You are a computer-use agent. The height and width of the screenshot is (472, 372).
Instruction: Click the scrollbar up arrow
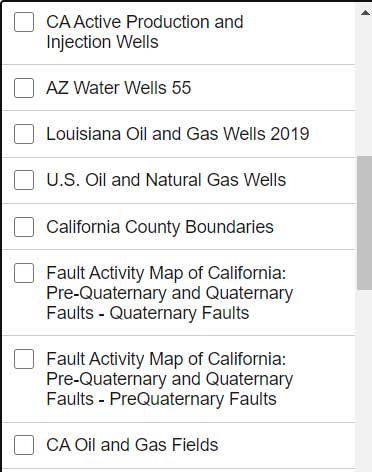[365, 13]
